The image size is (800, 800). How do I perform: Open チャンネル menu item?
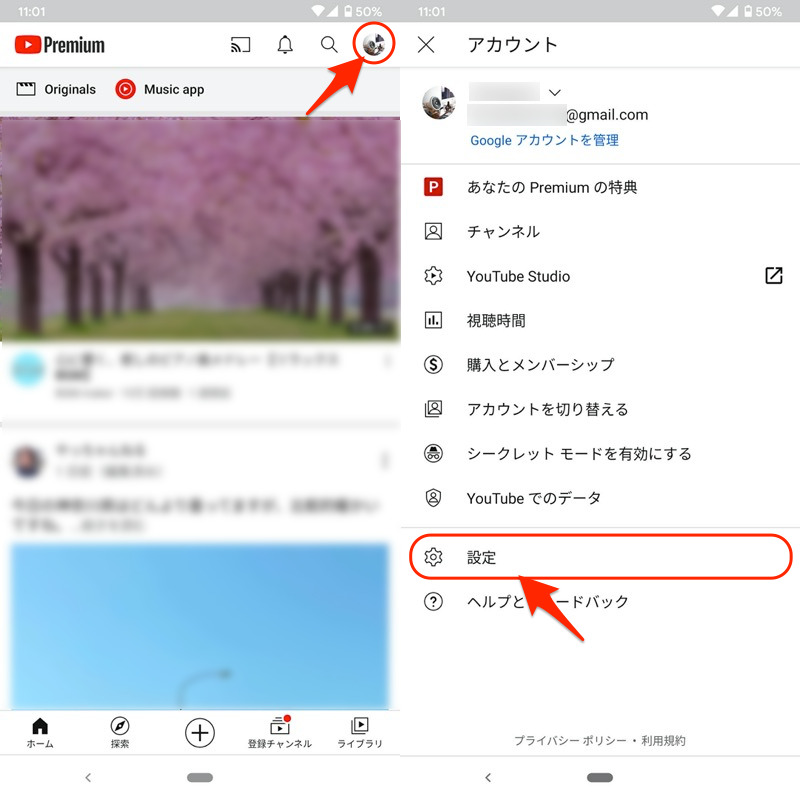pos(503,232)
